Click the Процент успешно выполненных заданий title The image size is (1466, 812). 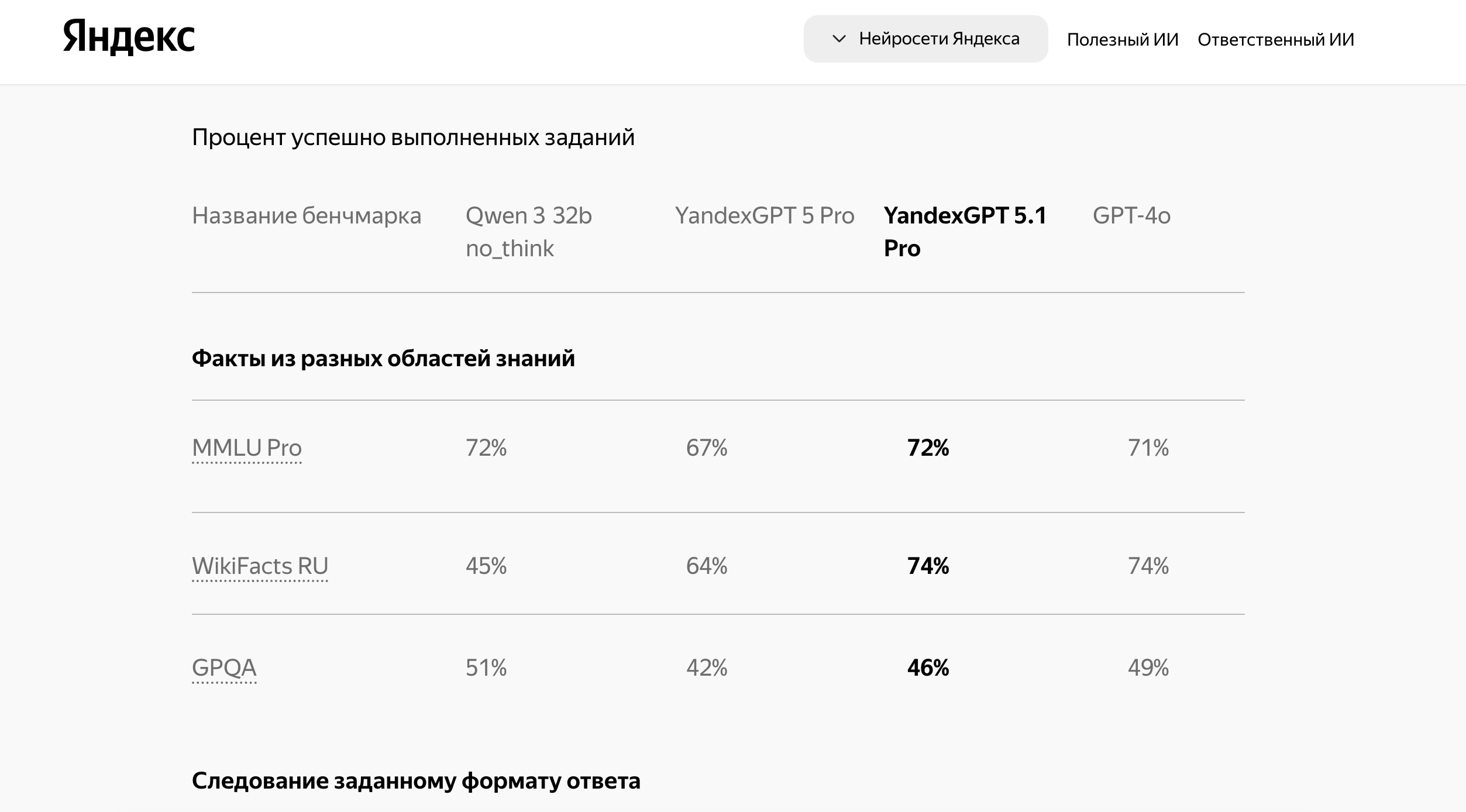tap(413, 138)
